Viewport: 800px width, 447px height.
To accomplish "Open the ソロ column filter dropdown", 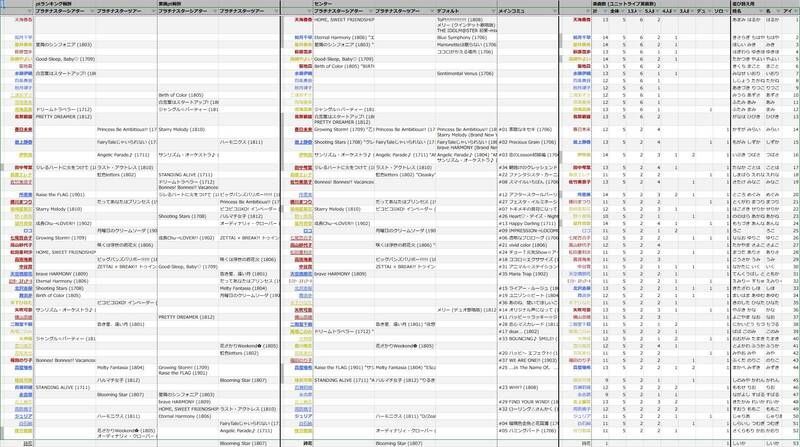I will click(x=727, y=11).
